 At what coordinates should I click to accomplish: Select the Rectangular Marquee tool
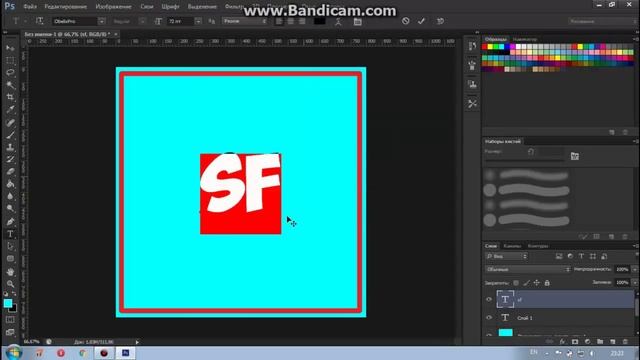[x=10, y=61]
